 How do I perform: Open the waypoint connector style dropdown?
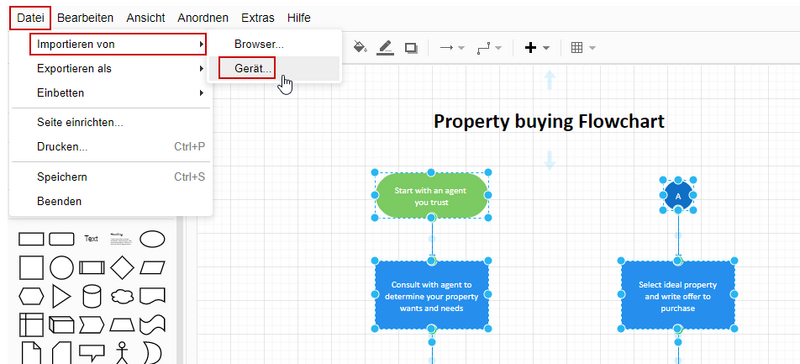tap(489, 48)
